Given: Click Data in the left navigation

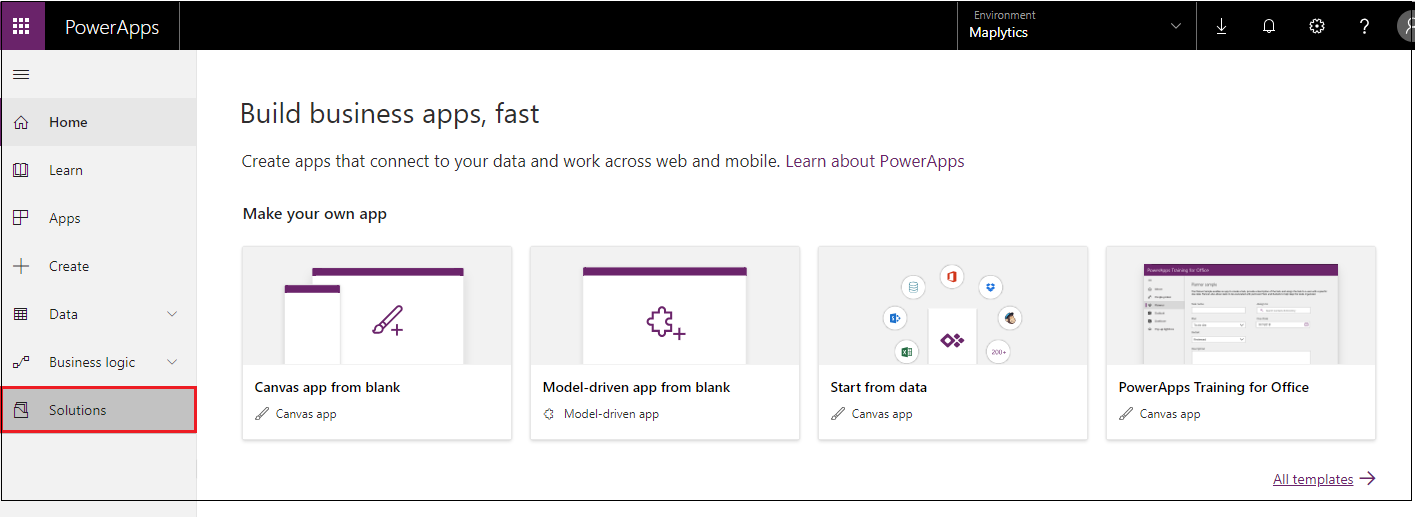Looking at the screenshot, I should click(99, 314).
